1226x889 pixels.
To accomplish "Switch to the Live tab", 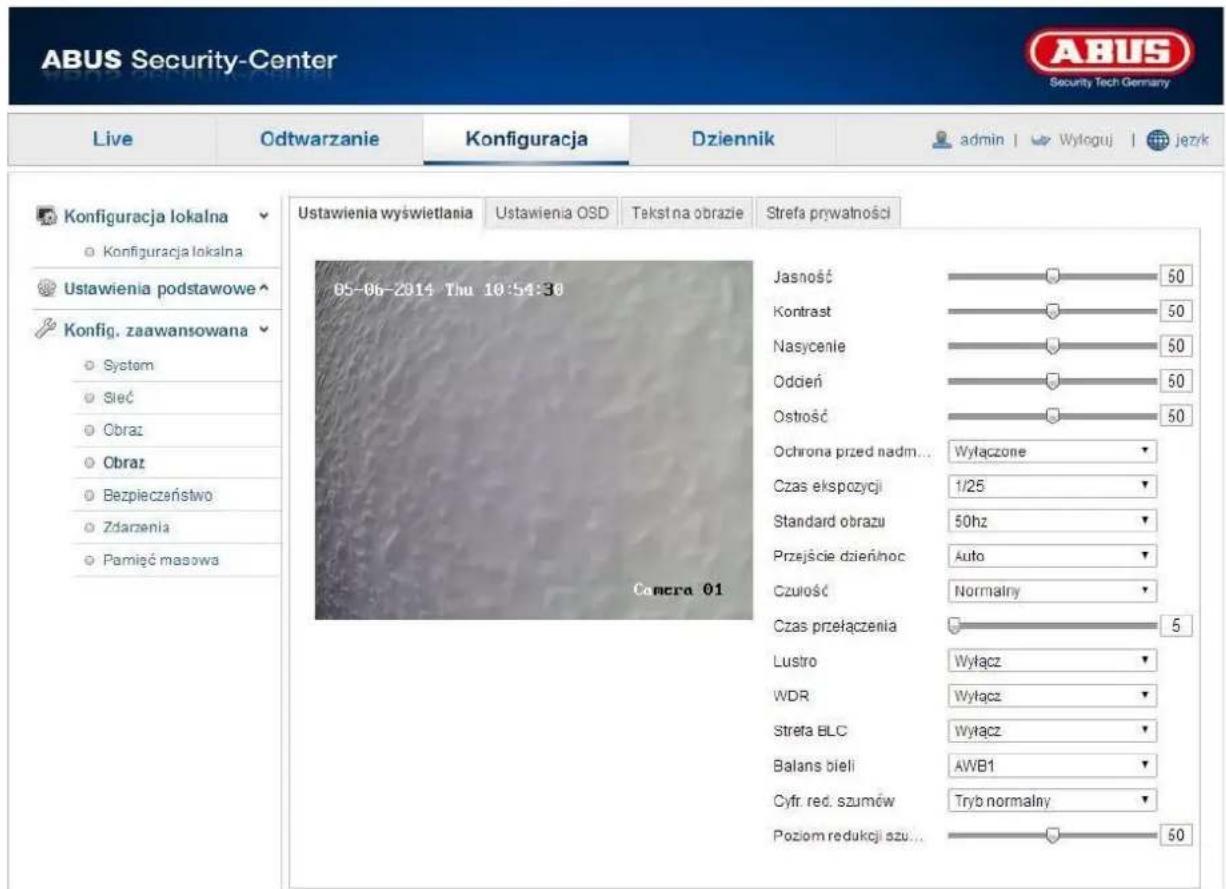I will tap(113, 139).
